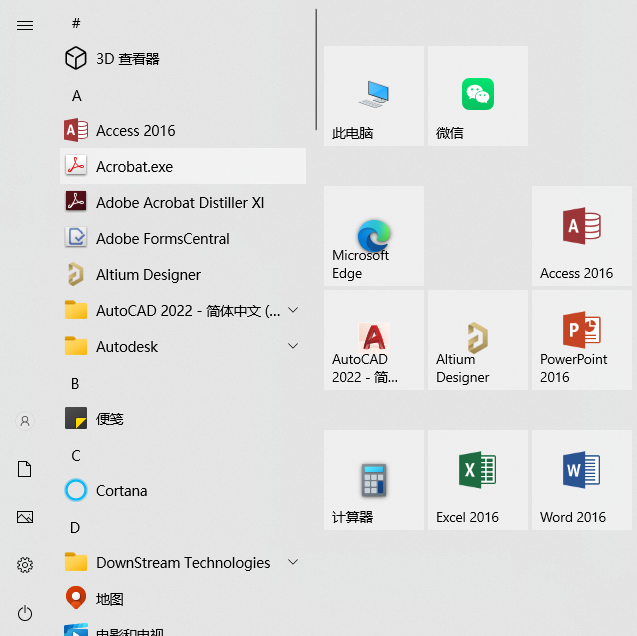Click the # section header
Image resolution: width=637 pixels, height=636 pixels.
click(76, 23)
